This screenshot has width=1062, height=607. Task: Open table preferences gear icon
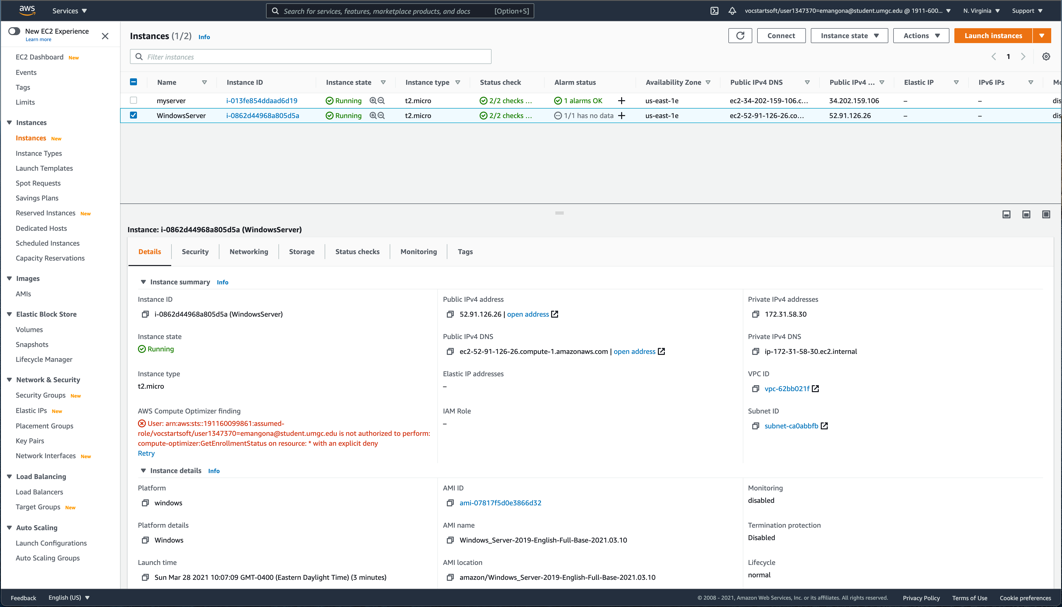coord(1046,57)
